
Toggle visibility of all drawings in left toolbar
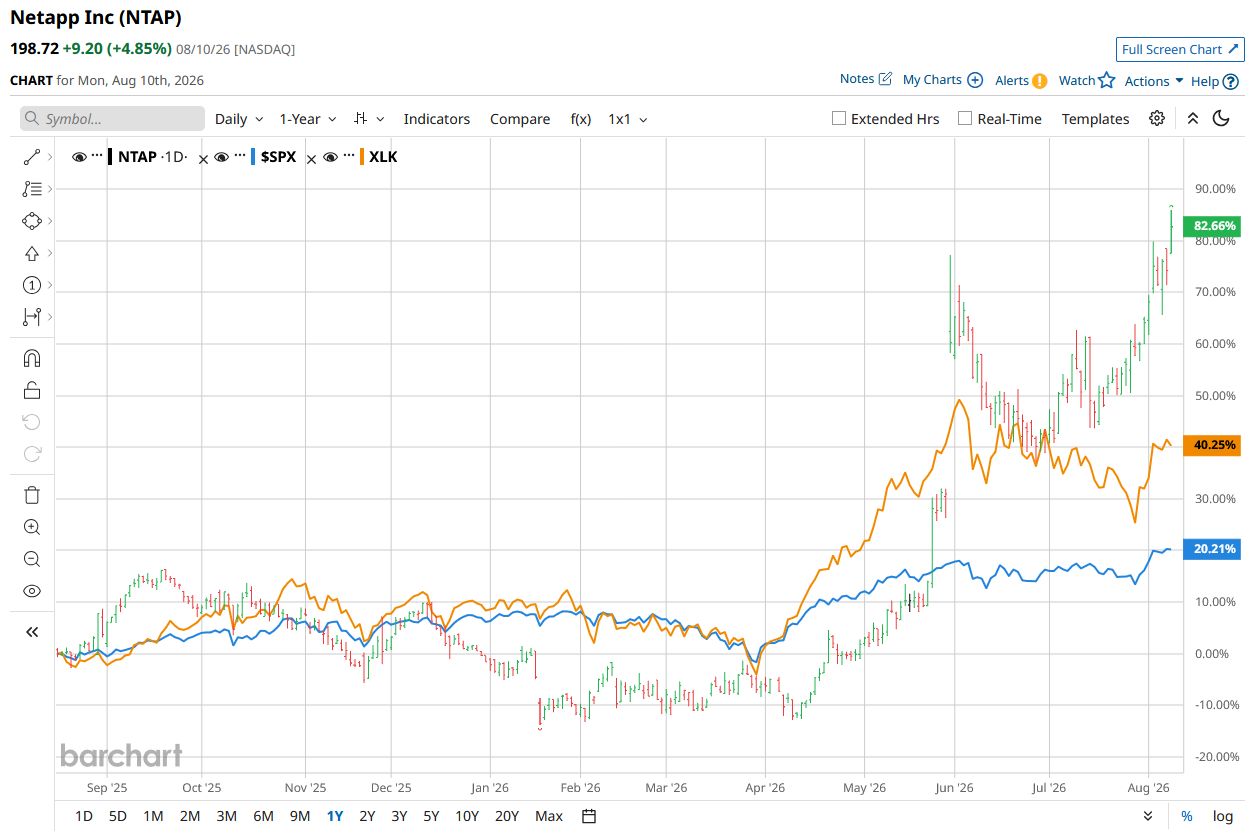[31, 591]
